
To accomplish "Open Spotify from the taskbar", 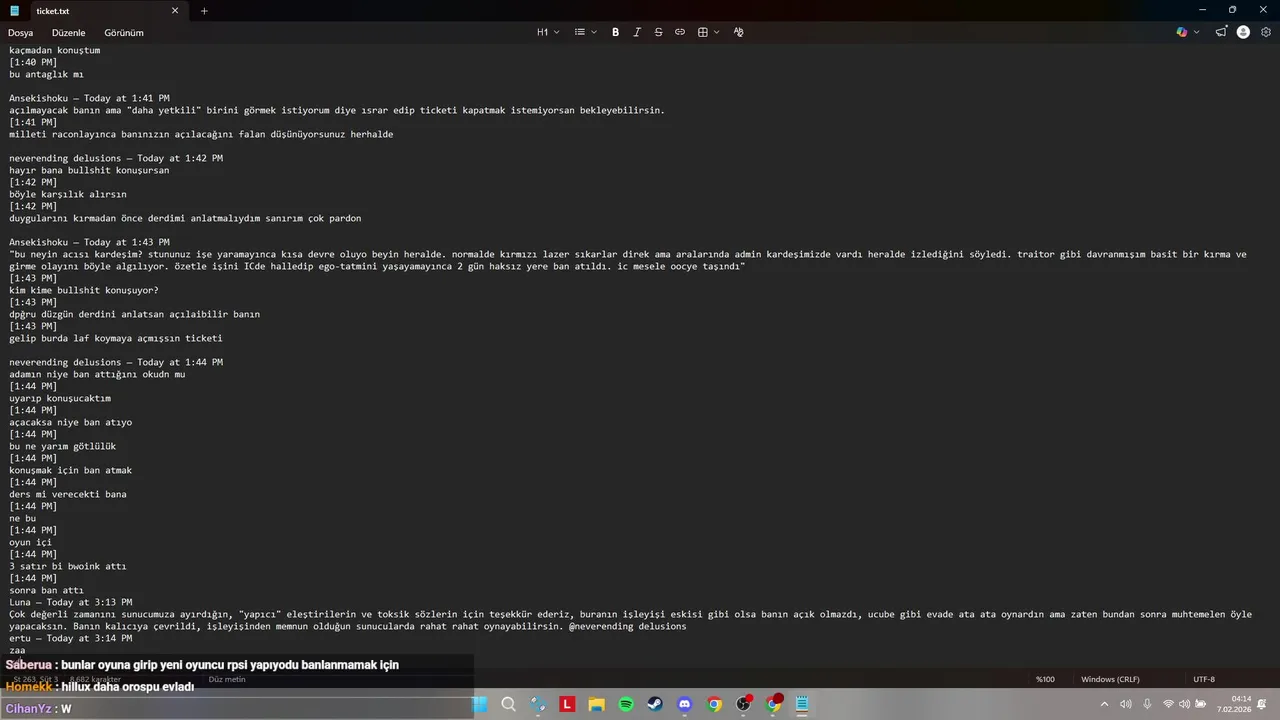I will click(x=626, y=704).
